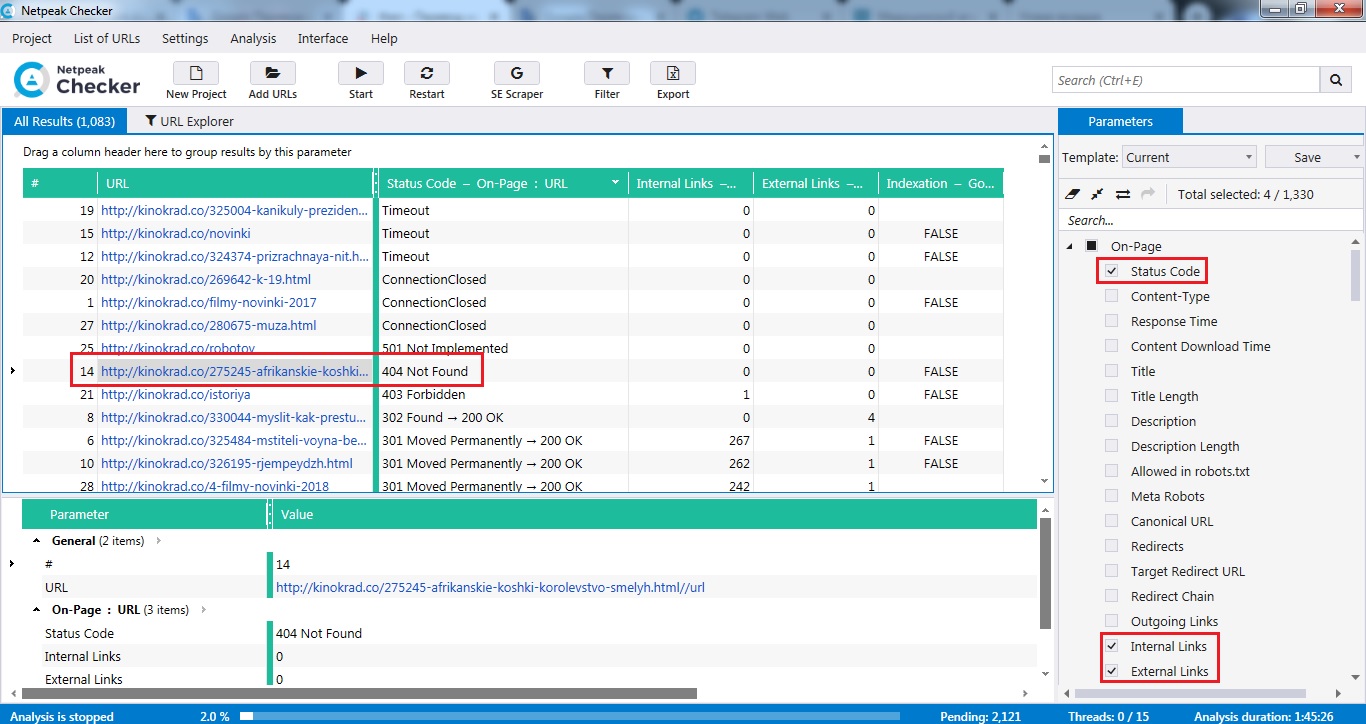Image resolution: width=1366 pixels, height=724 pixels.
Task: Sort by the Internal Links column header
Action: [691, 183]
